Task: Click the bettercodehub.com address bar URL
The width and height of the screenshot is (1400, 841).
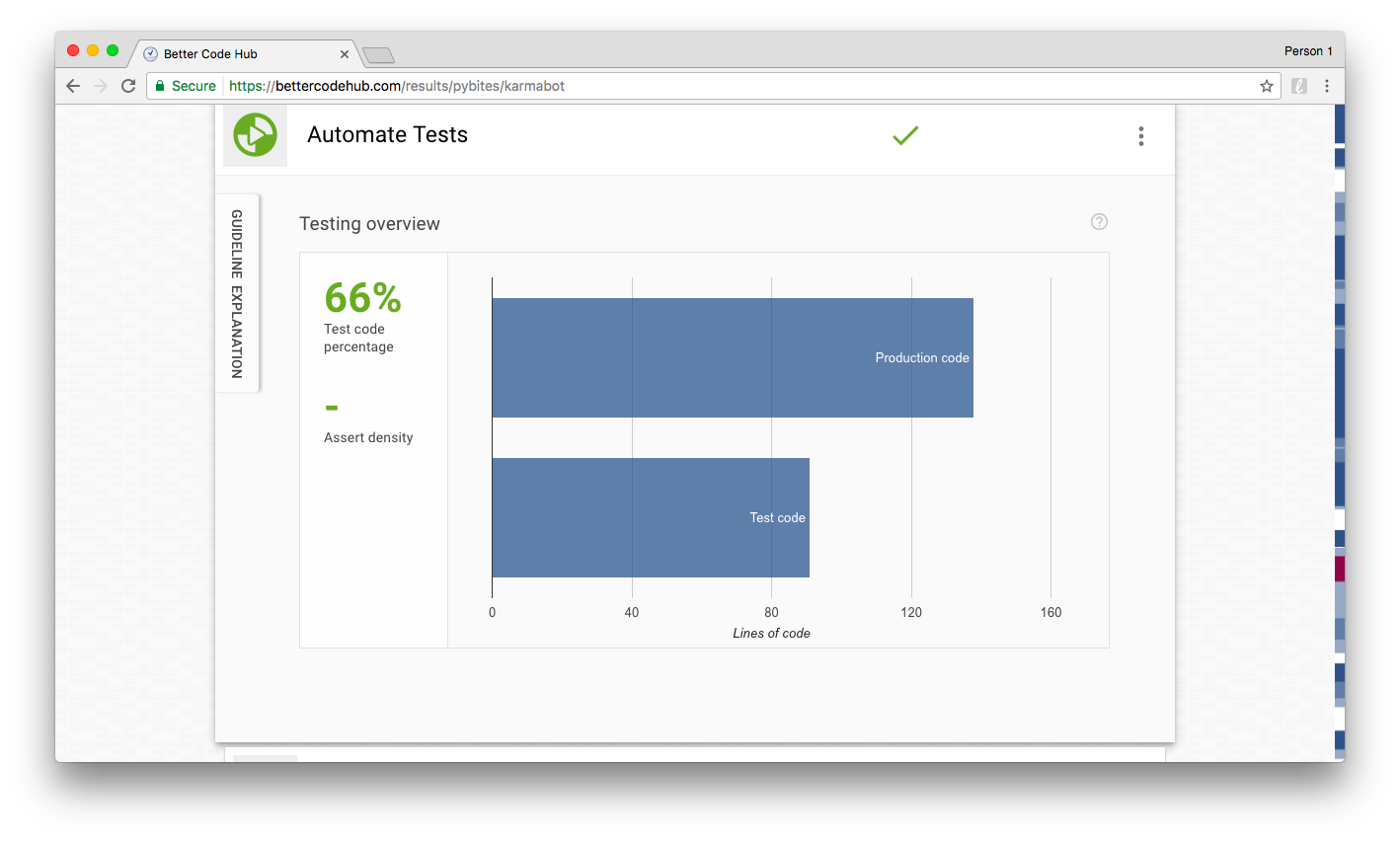Action: click(395, 86)
